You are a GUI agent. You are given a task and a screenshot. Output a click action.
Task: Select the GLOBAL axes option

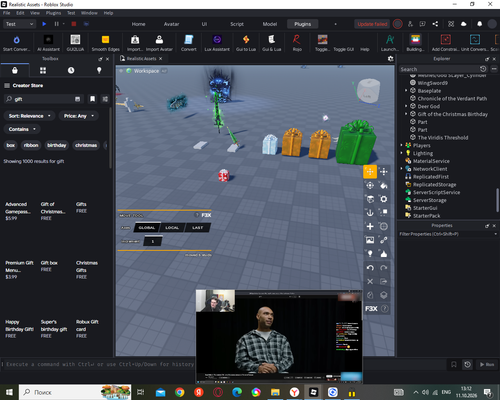pyautogui.click(x=147, y=228)
